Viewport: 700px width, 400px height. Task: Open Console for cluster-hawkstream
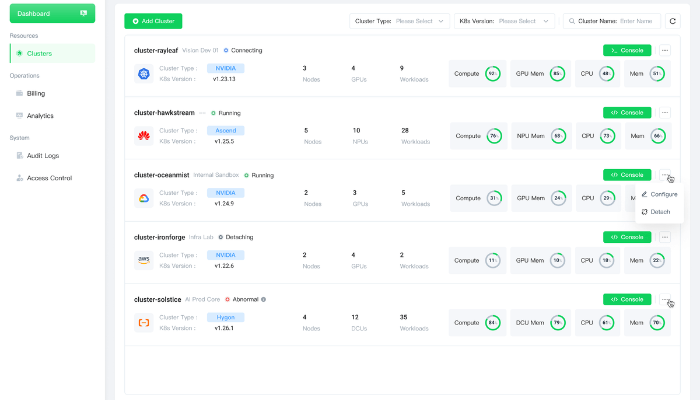coord(627,112)
